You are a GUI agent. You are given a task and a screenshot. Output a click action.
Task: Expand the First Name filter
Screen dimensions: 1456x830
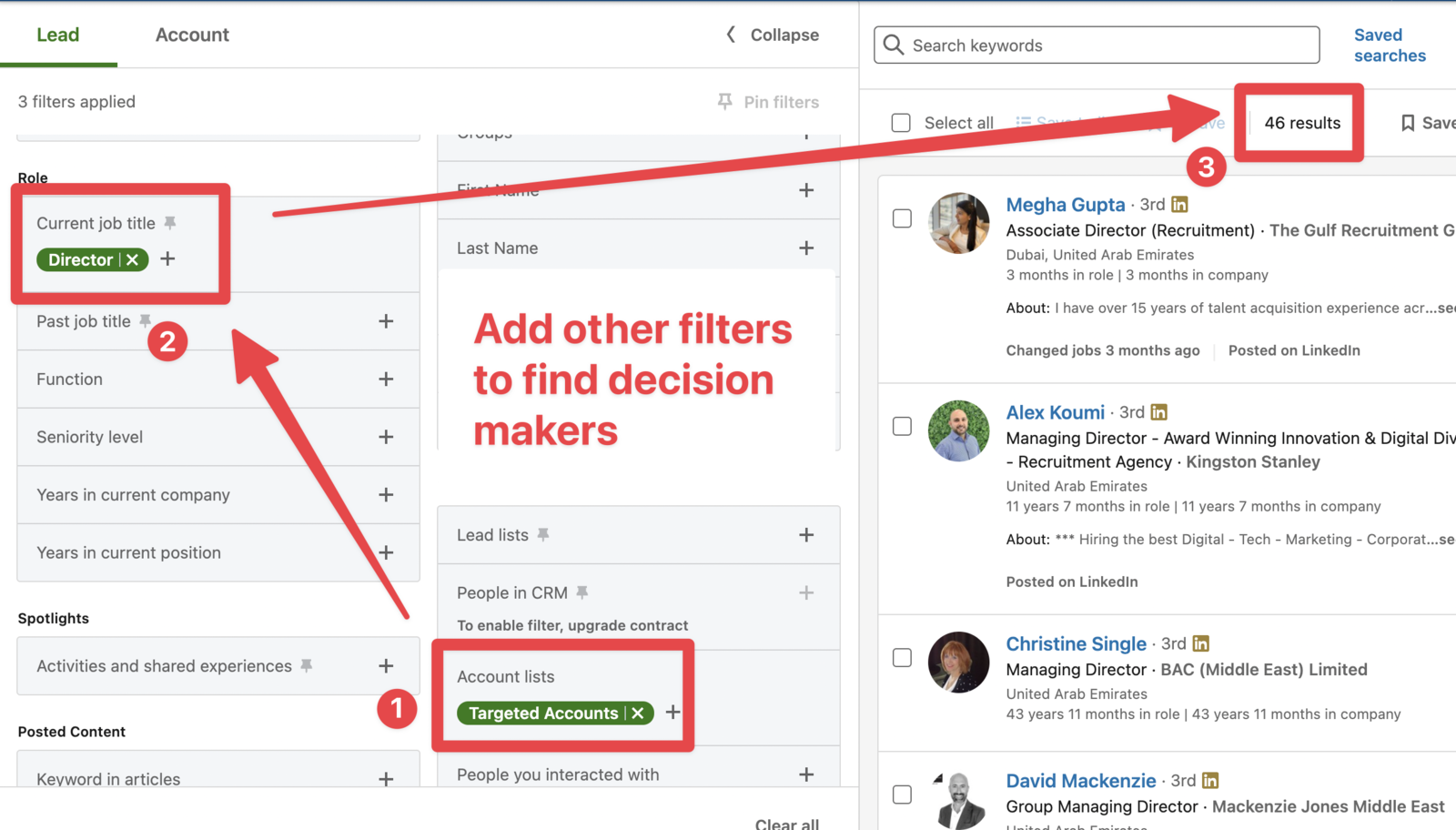point(806,190)
